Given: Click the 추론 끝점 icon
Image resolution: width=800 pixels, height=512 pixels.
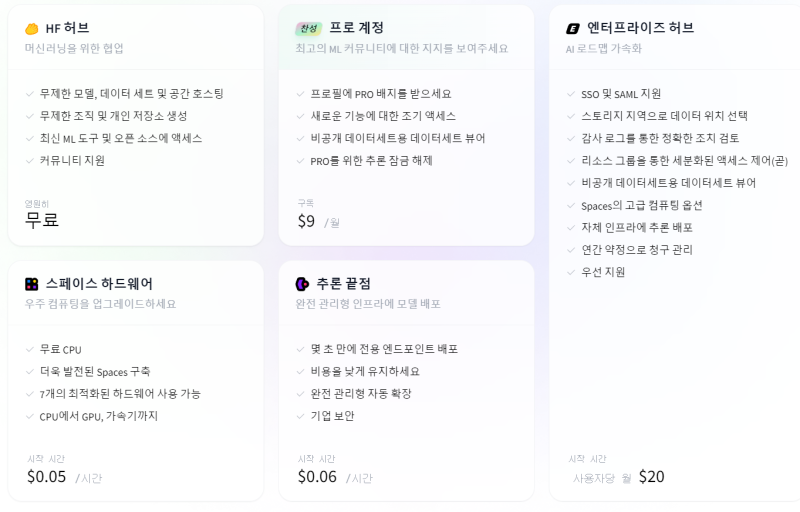Looking at the screenshot, I should point(302,284).
